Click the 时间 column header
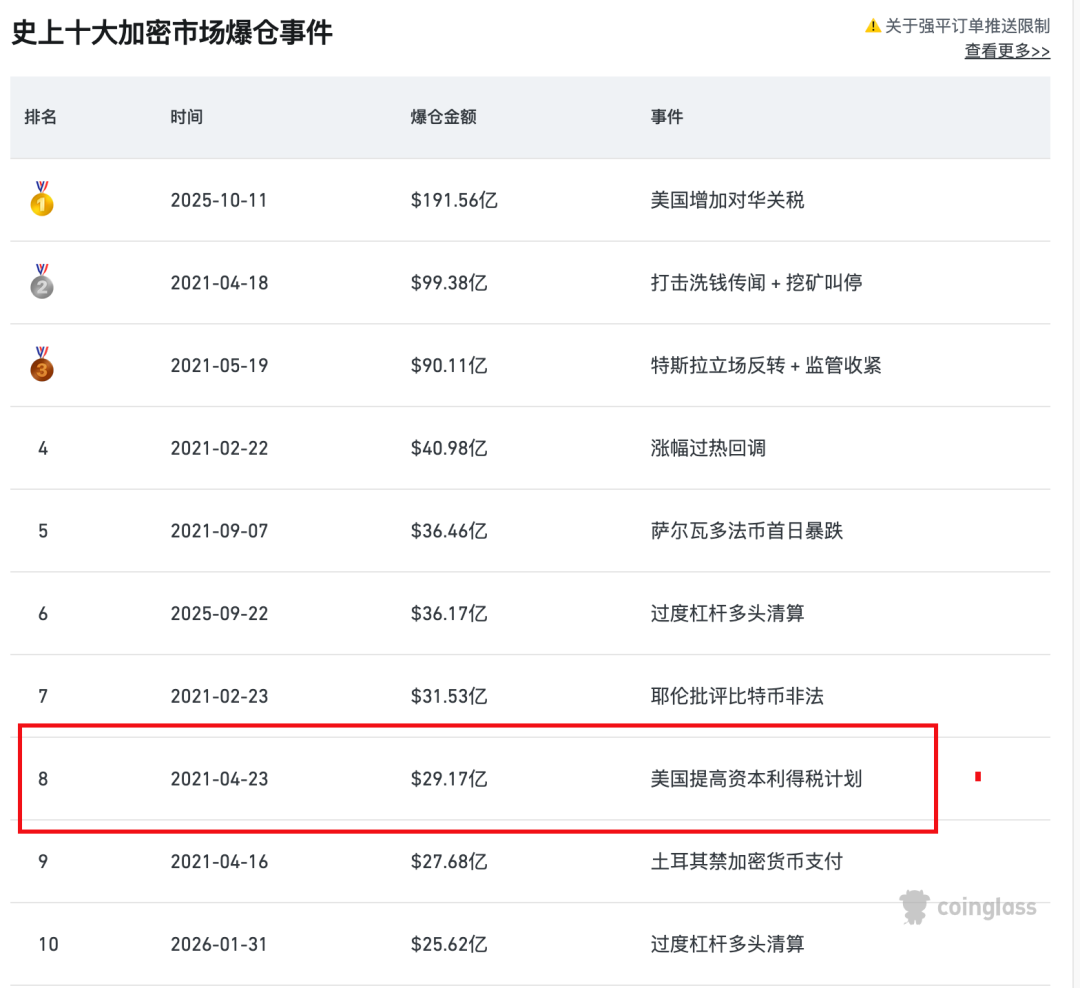The height and width of the screenshot is (988, 1080). (x=187, y=117)
